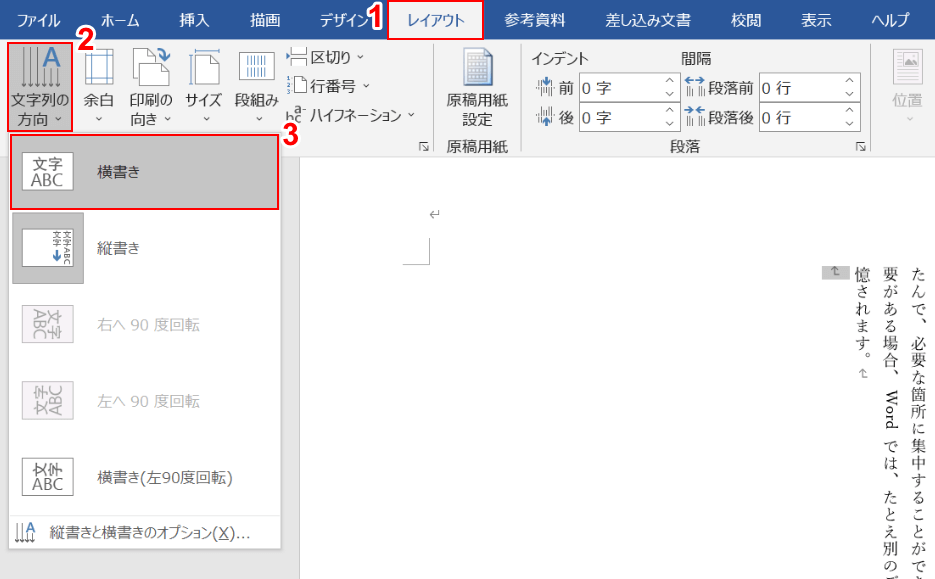Click the indent before icon next to 前
This screenshot has width=935, height=579.
pyautogui.click(x=544, y=88)
